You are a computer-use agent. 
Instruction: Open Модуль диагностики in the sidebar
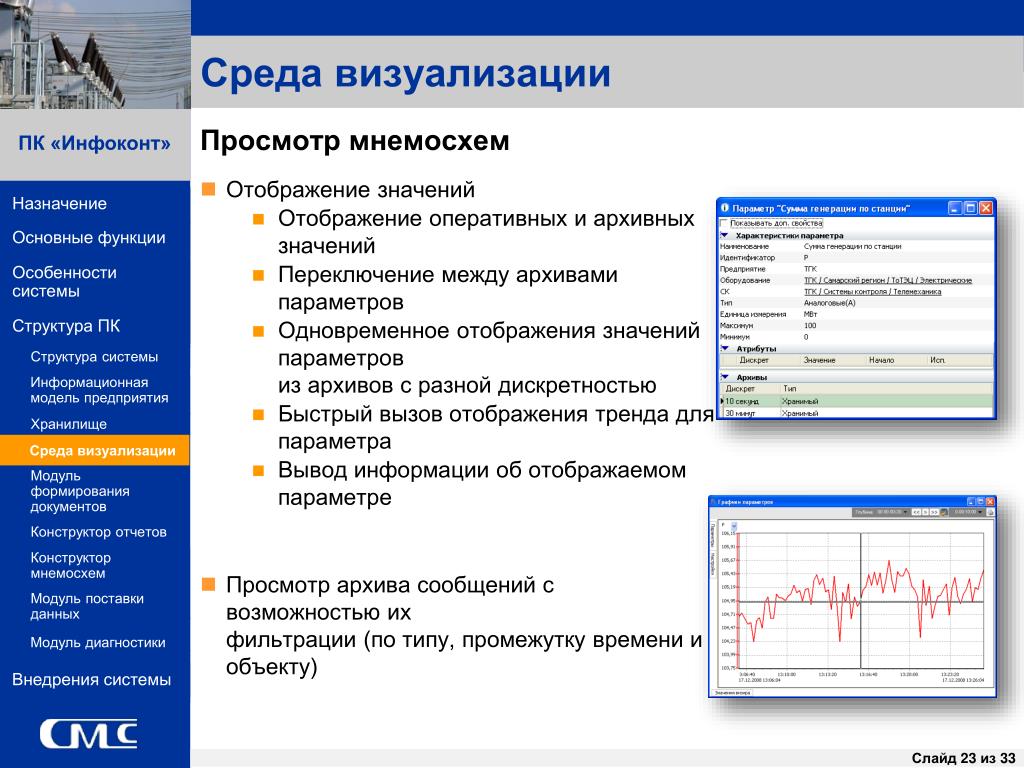[x=98, y=643]
